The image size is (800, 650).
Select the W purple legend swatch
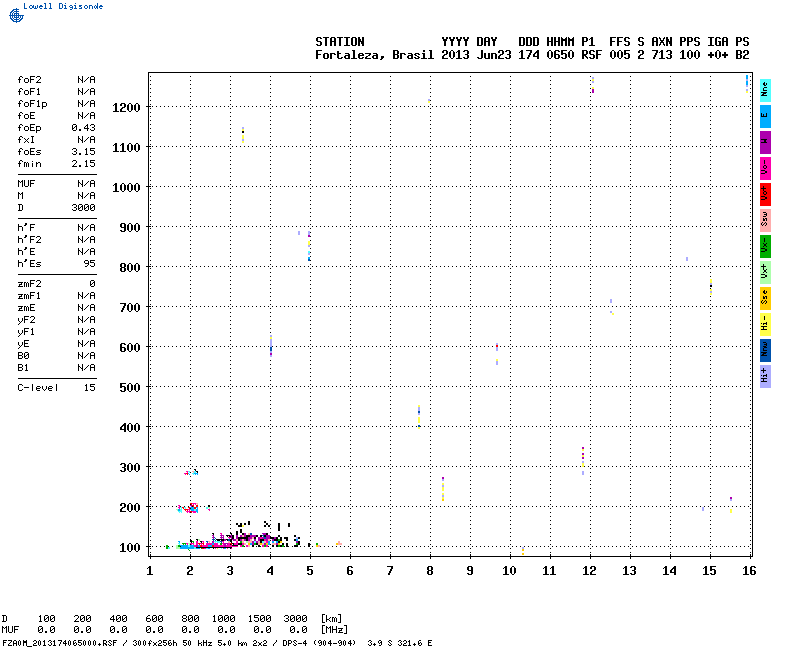[x=765, y=142]
